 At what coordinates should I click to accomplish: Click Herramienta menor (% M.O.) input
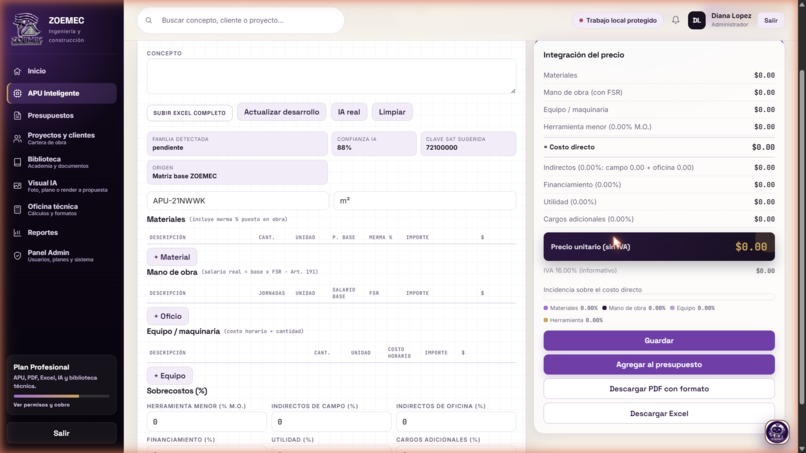[x=206, y=422]
